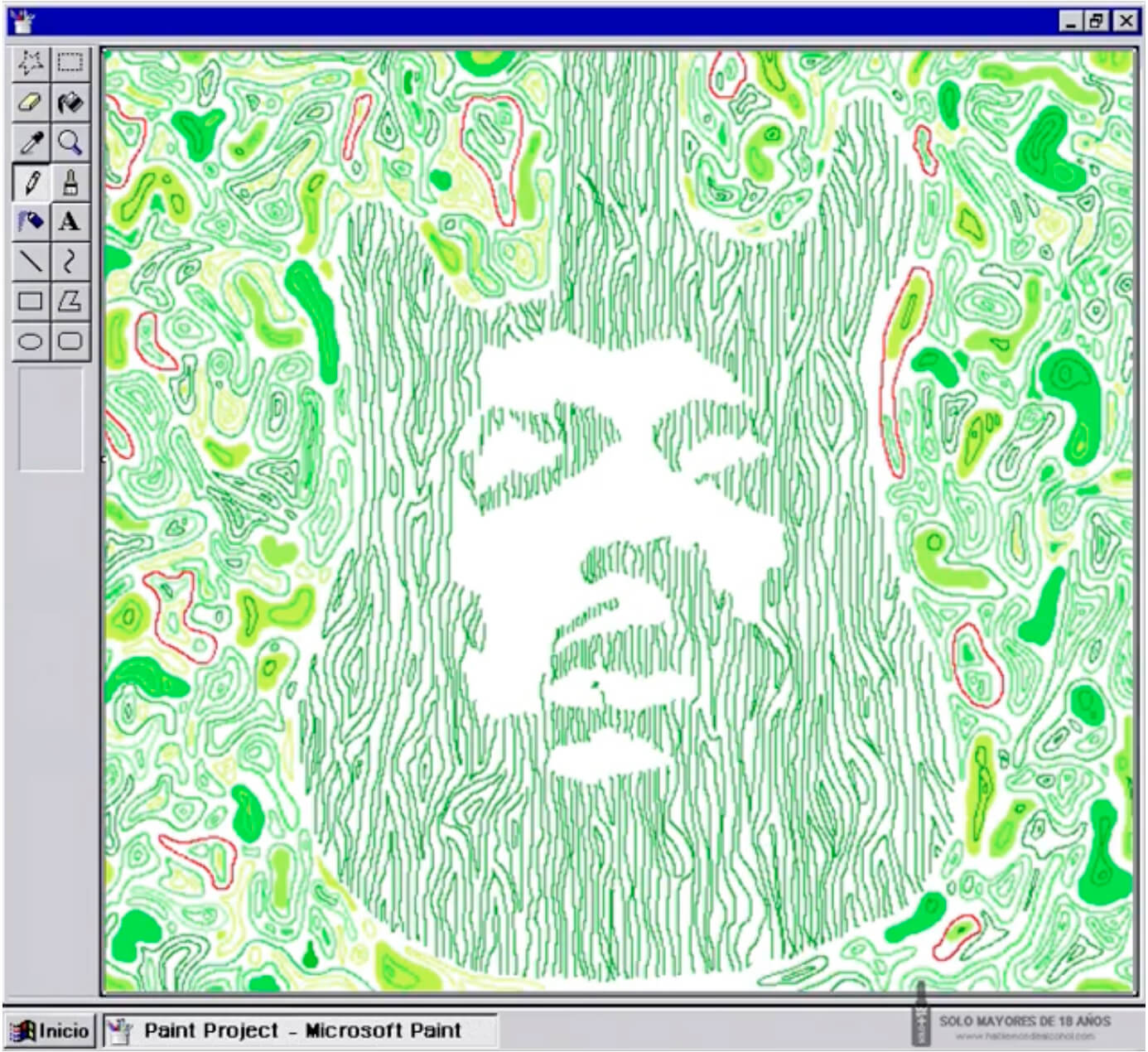Pick the straight Line tool
The height and width of the screenshot is (1052, 1148).
31,261
